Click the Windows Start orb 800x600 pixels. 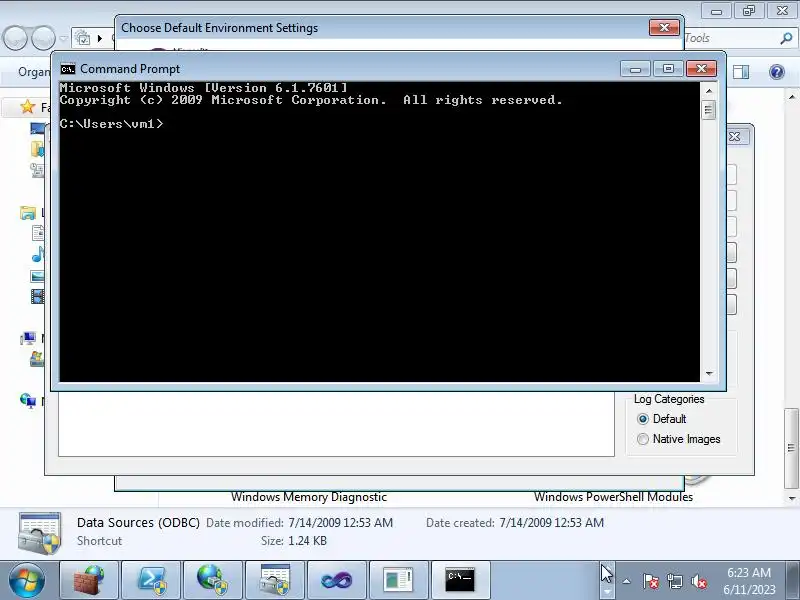[27, 580]
